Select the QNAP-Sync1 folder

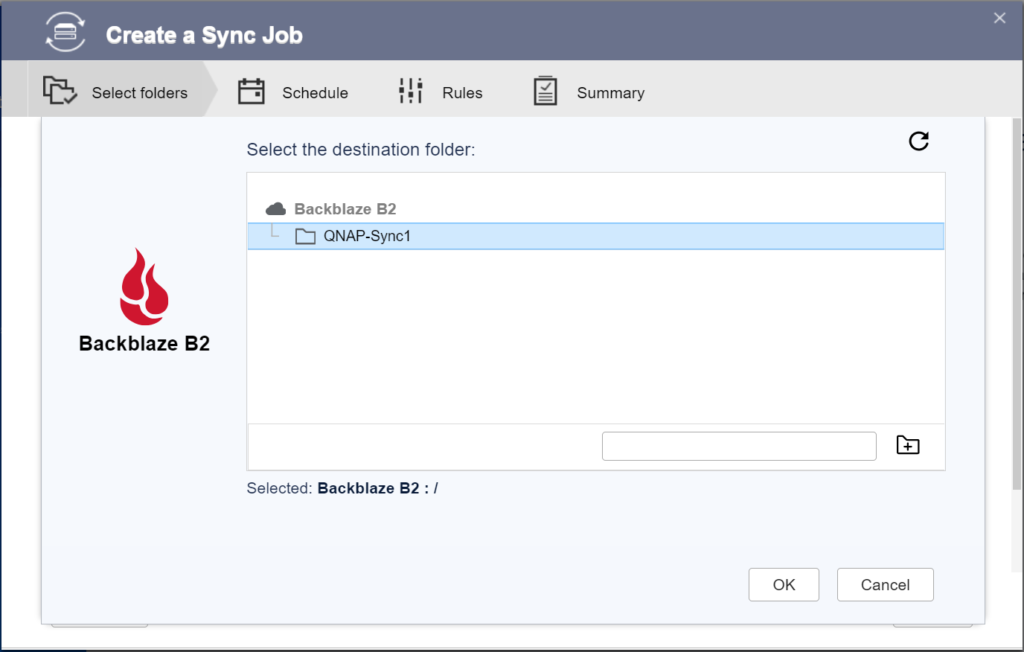pyautogui.click(x=596, y=236)
